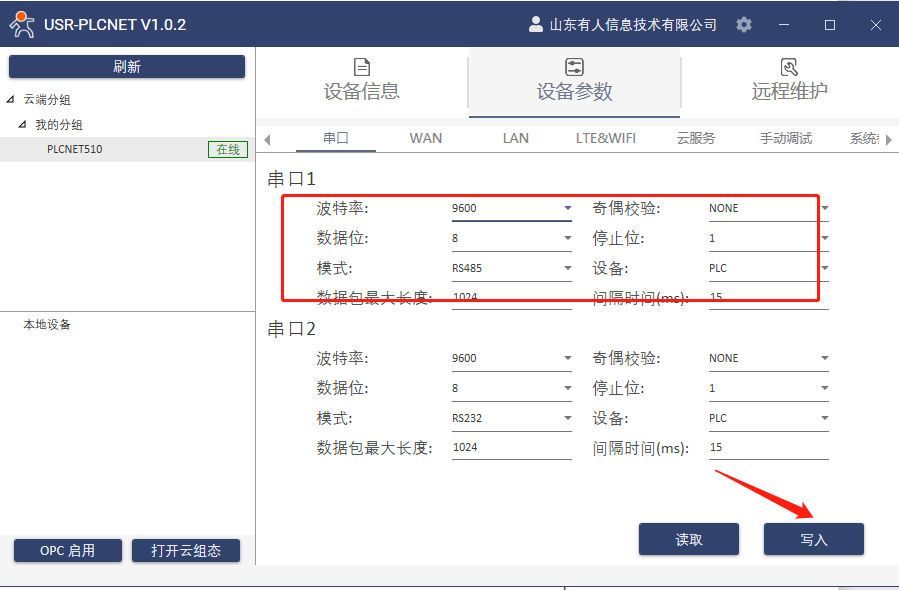Viewport: 899px width, 590px height.
Task: Collapse the 云端分组 tree node
Action: tap(11, 100)
